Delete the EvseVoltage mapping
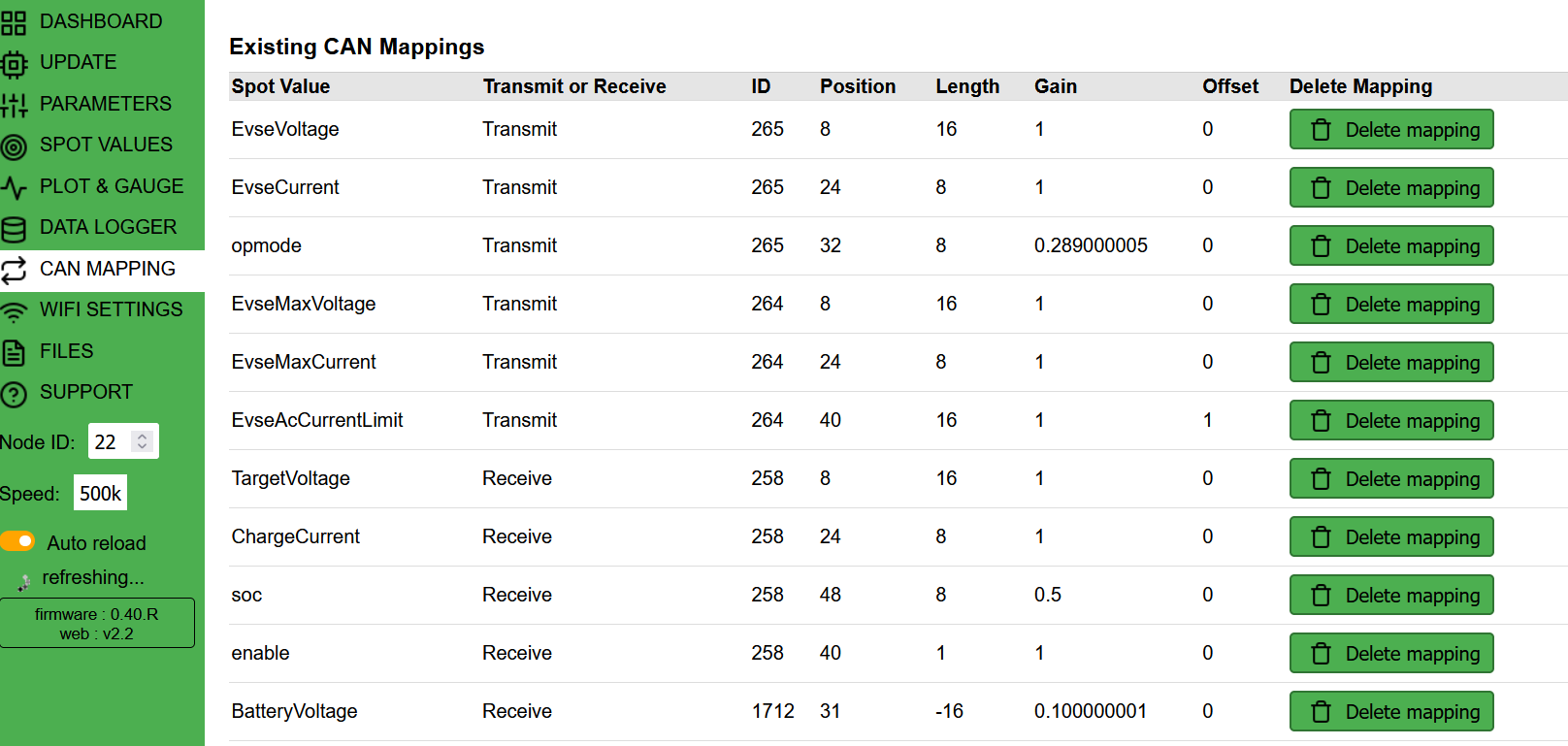The image size is (1568, 746). click(1390, 130)
